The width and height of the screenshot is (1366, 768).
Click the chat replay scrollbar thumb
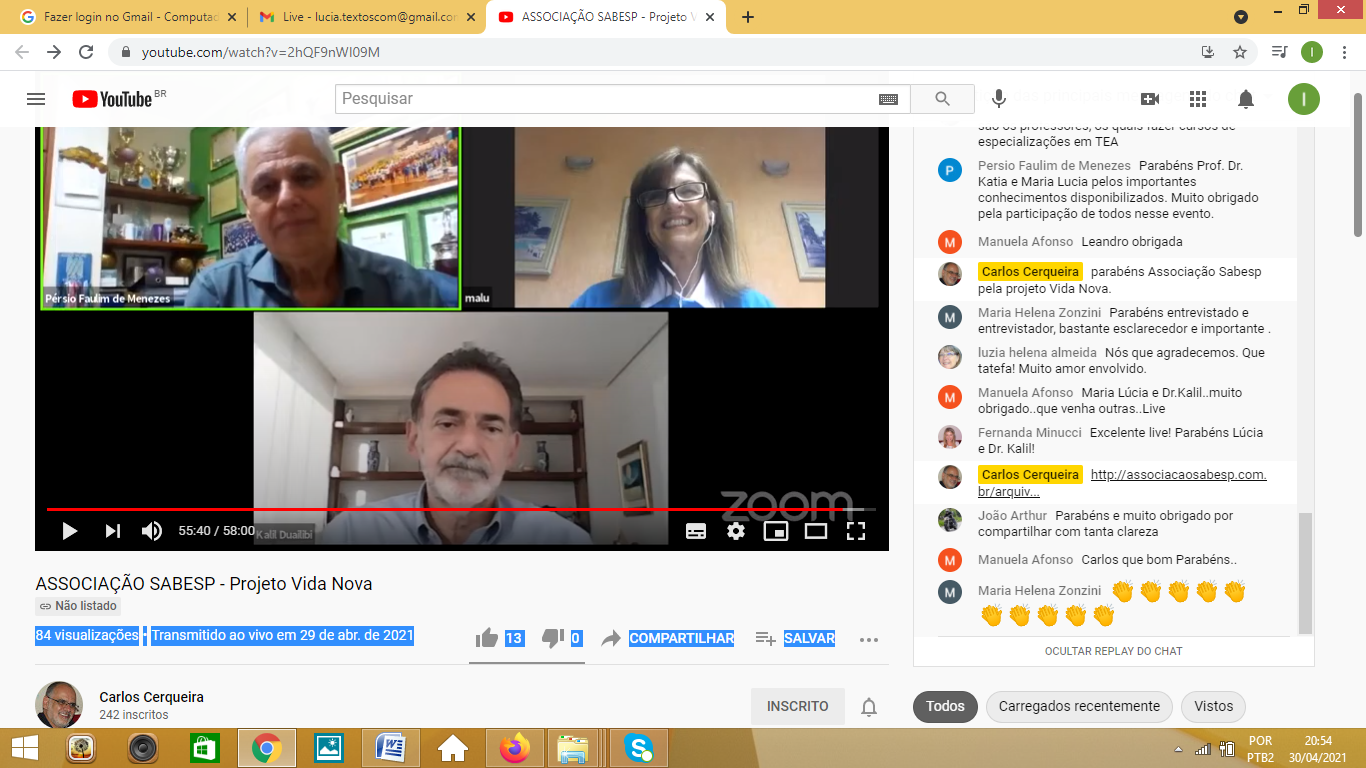1305,573
